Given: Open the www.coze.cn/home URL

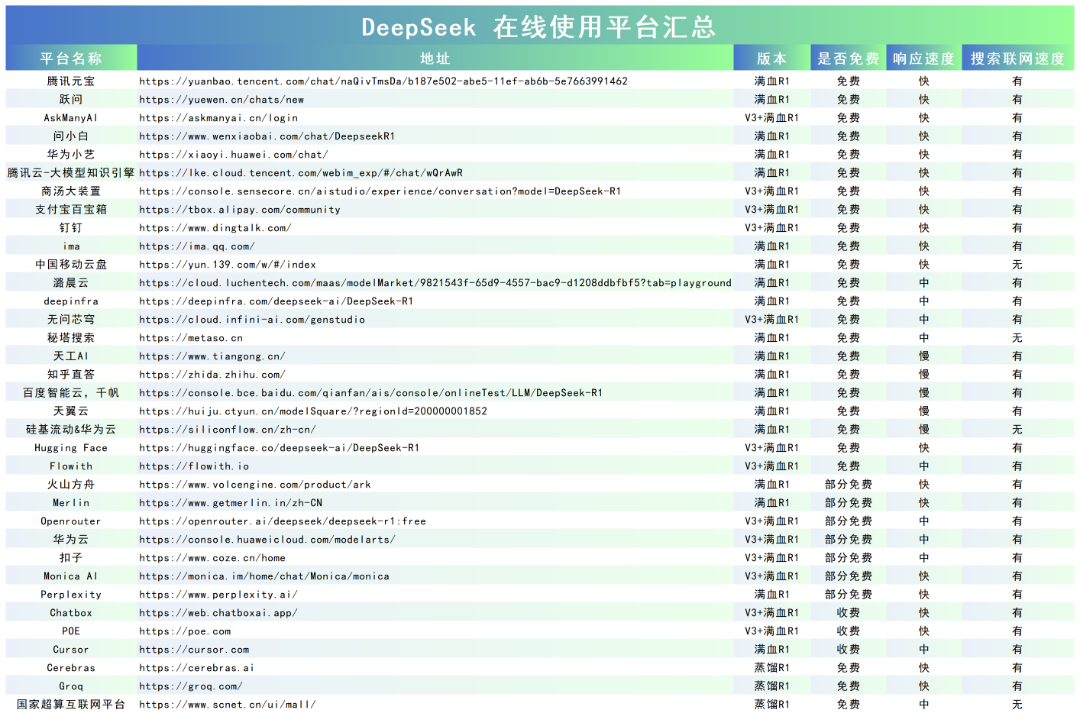Looking at the screenshot, I should (212, 558).
